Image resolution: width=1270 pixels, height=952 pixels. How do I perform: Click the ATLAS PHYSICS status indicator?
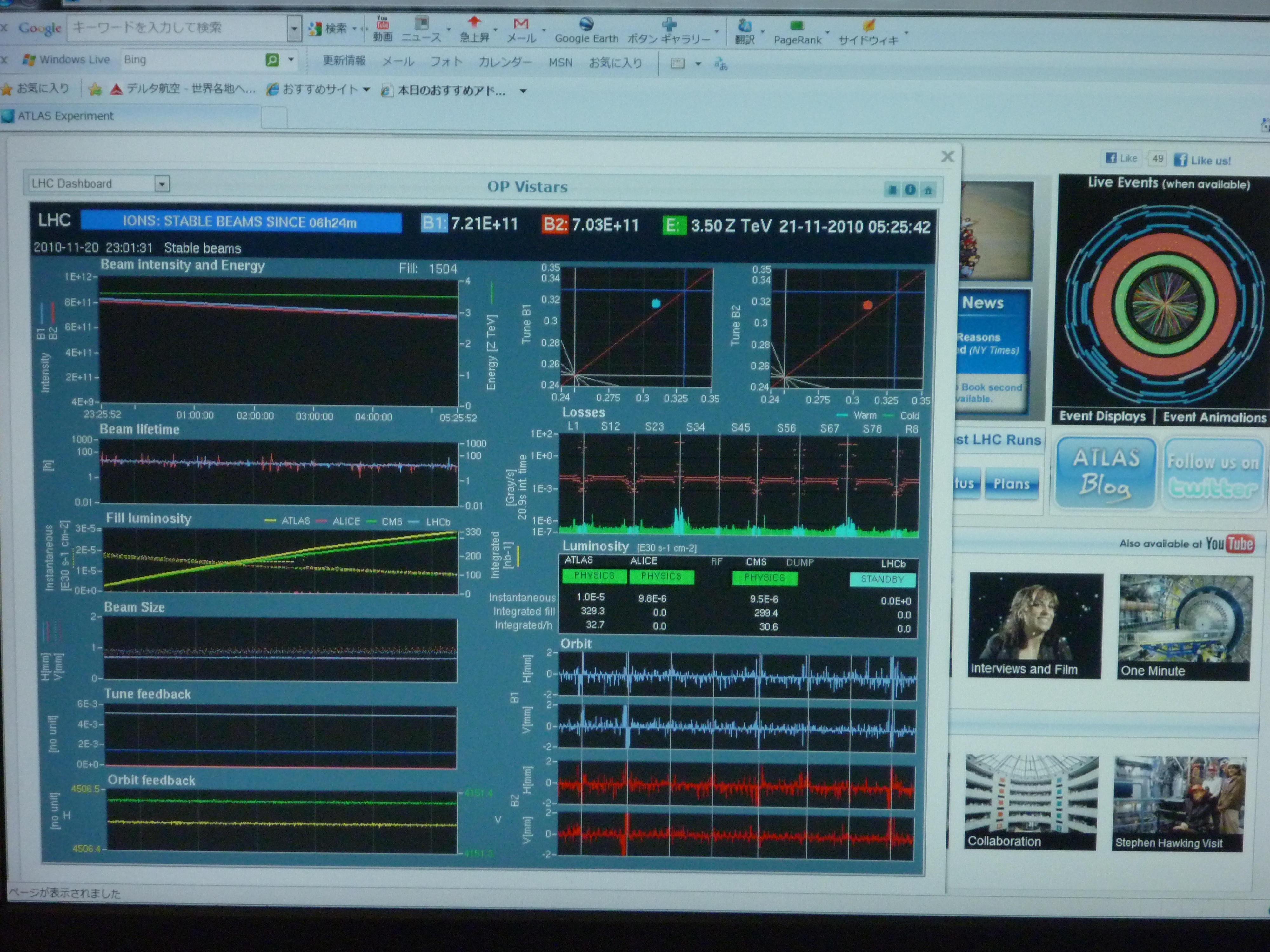click(x=594, y=576)
